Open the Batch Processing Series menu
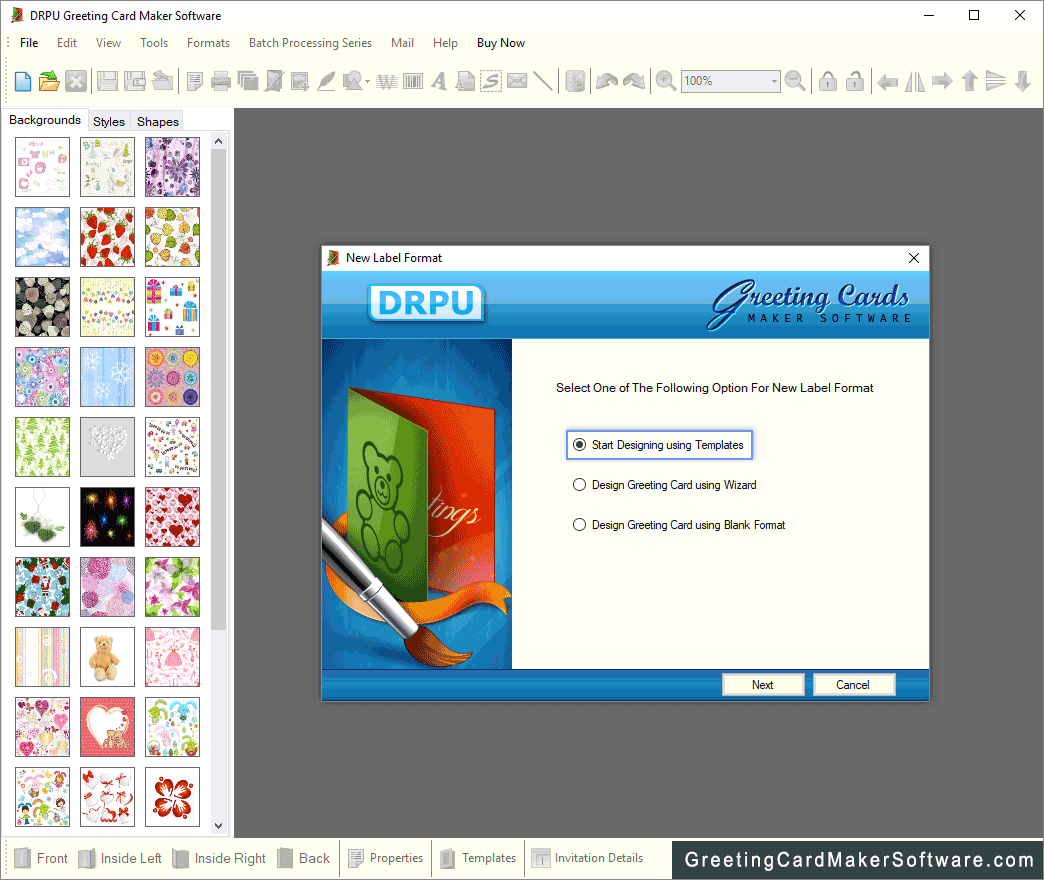This screenshot has width=1044, height=880. point(310,43)
